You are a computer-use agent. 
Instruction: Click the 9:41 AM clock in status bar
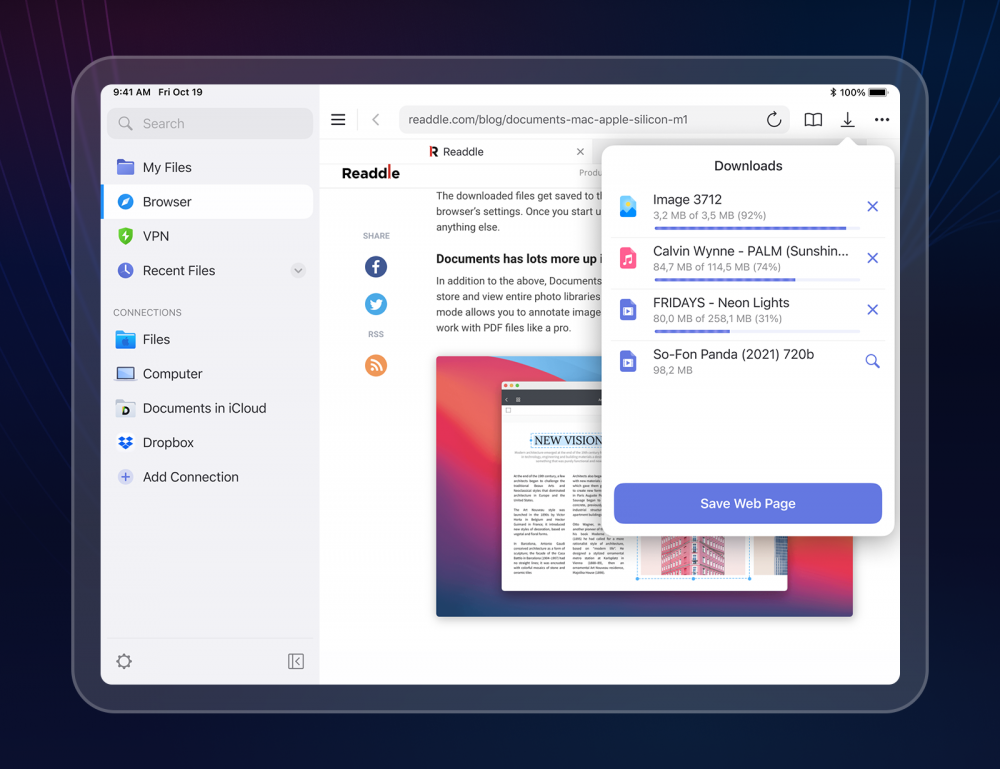coord(131,92)
